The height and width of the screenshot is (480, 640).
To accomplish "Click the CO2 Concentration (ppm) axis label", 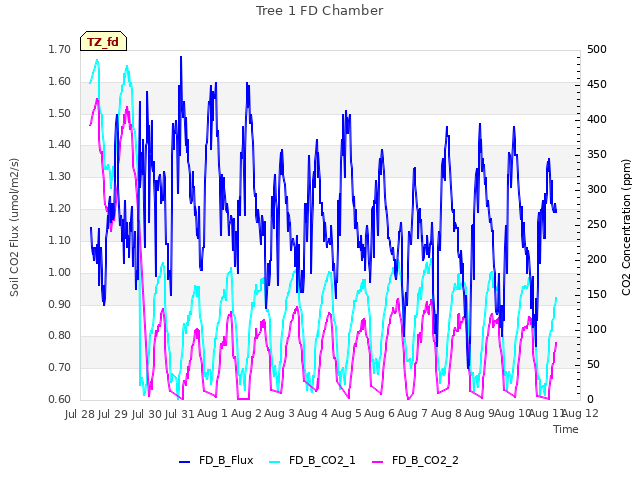I will 626,227.
